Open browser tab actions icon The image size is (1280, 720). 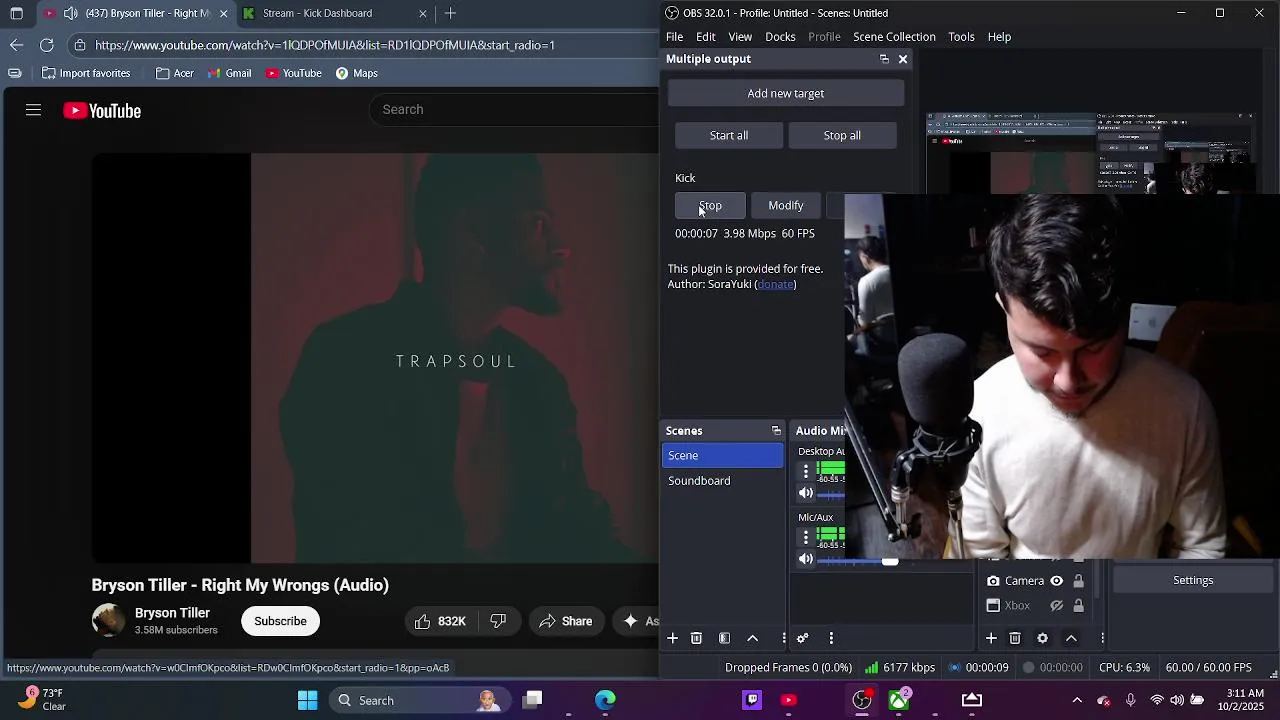pos(16,13)
